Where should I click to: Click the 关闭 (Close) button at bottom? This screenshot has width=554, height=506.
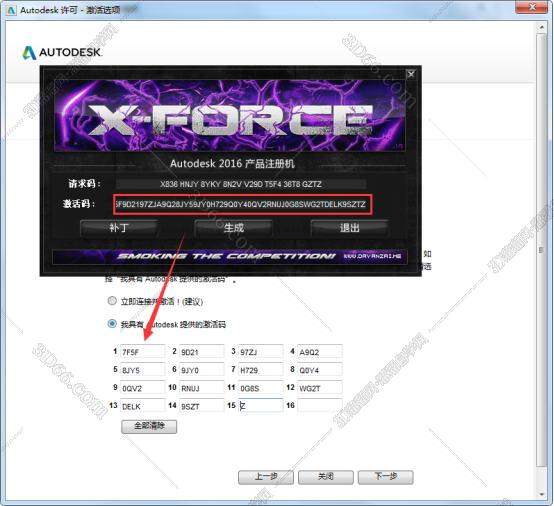pos(325,477)
